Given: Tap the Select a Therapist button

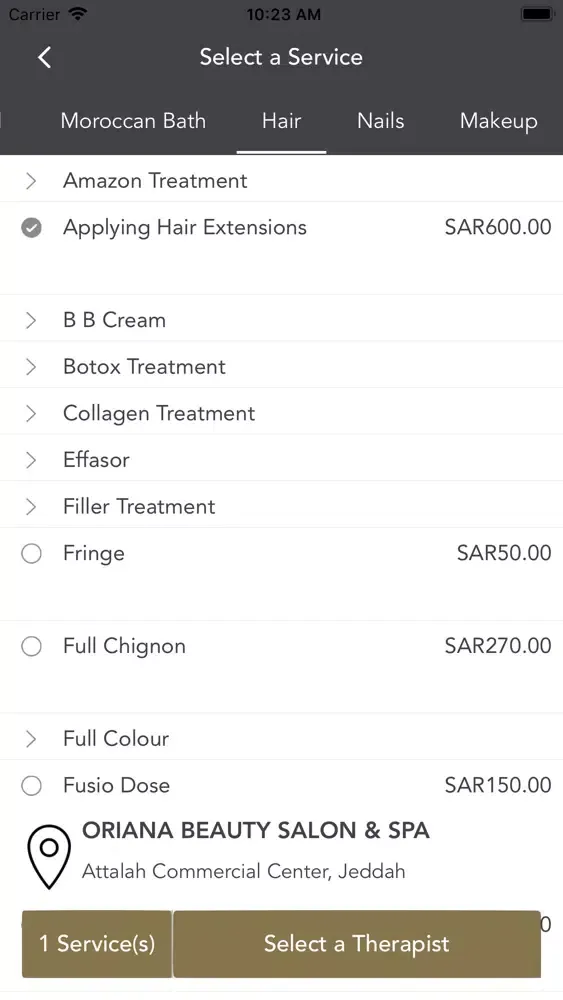Looking at the screenshot, I should 357,944.
